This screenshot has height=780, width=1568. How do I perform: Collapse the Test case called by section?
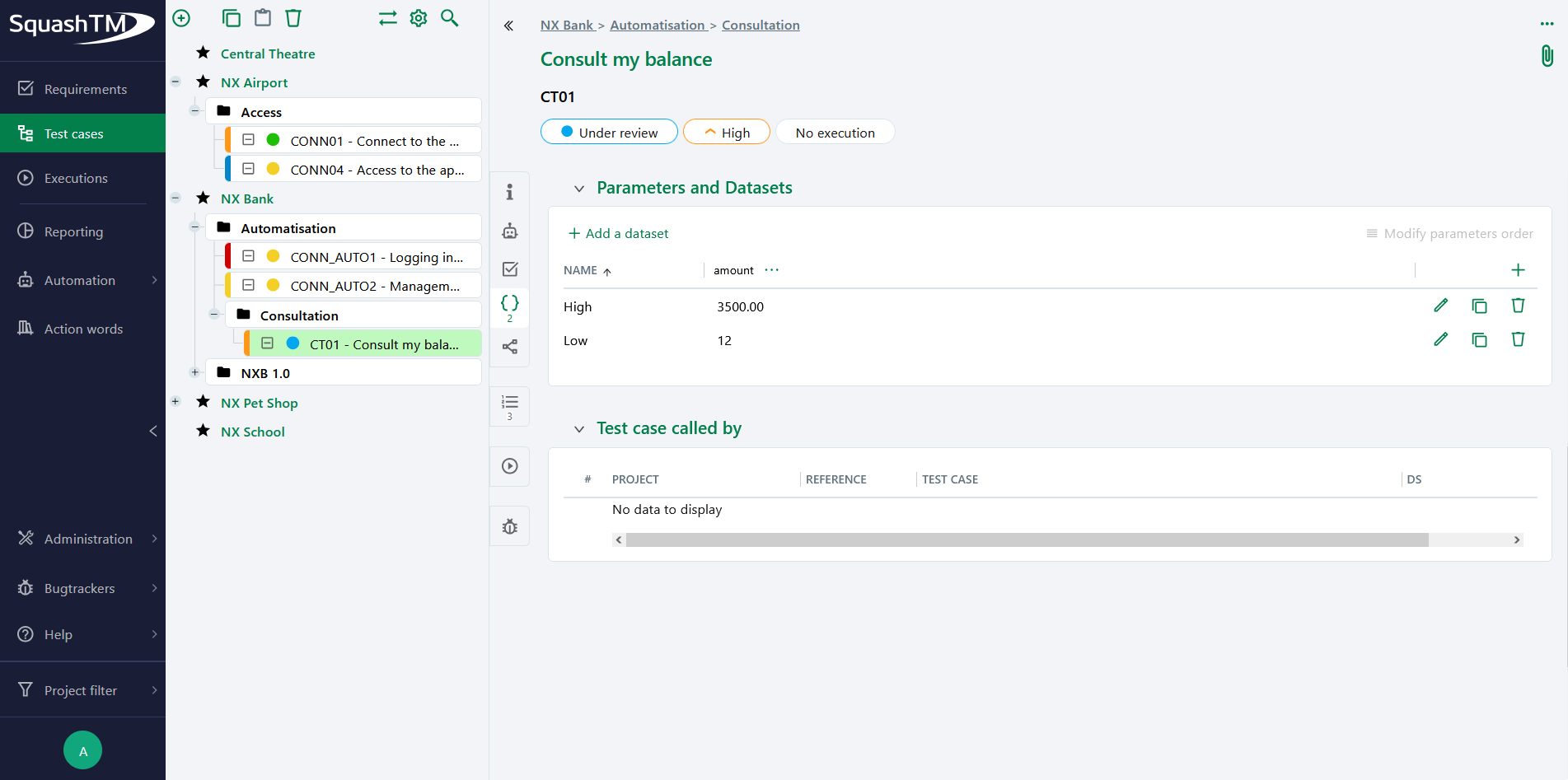coord(579,429)
